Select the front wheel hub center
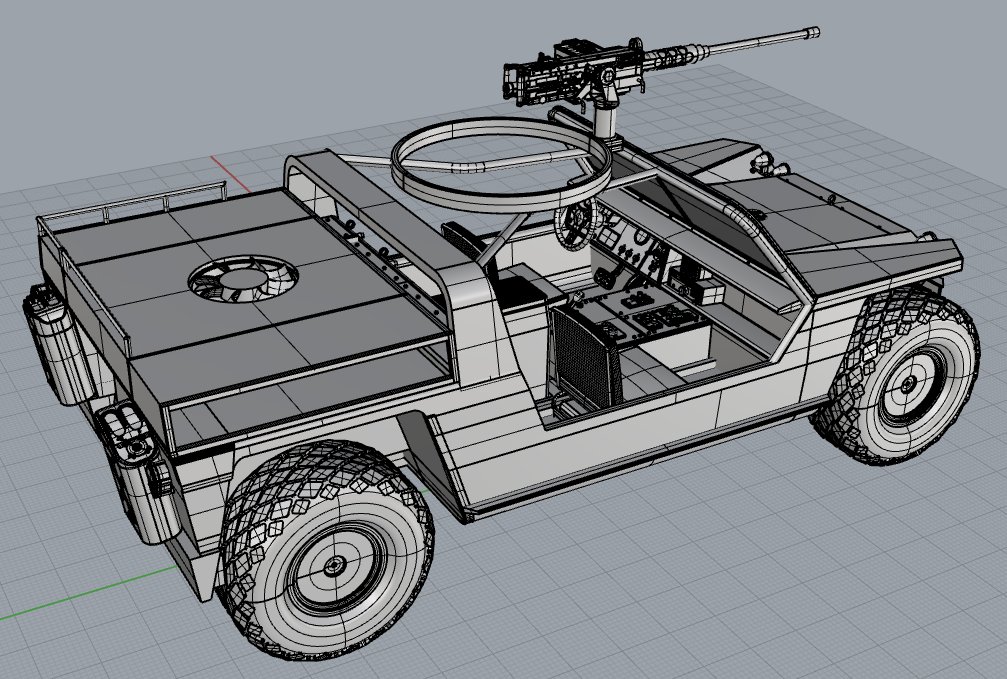 [x=908, y=385]
